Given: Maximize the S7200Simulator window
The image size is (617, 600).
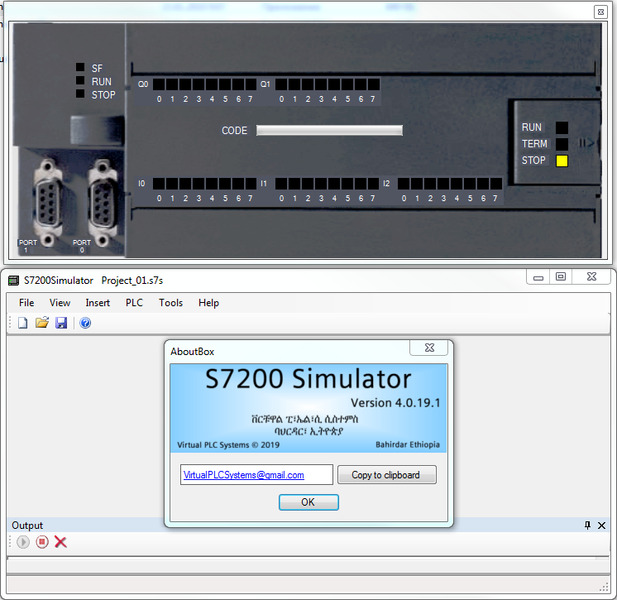Looking at the screenshot, I should click(x=561, y=277).
